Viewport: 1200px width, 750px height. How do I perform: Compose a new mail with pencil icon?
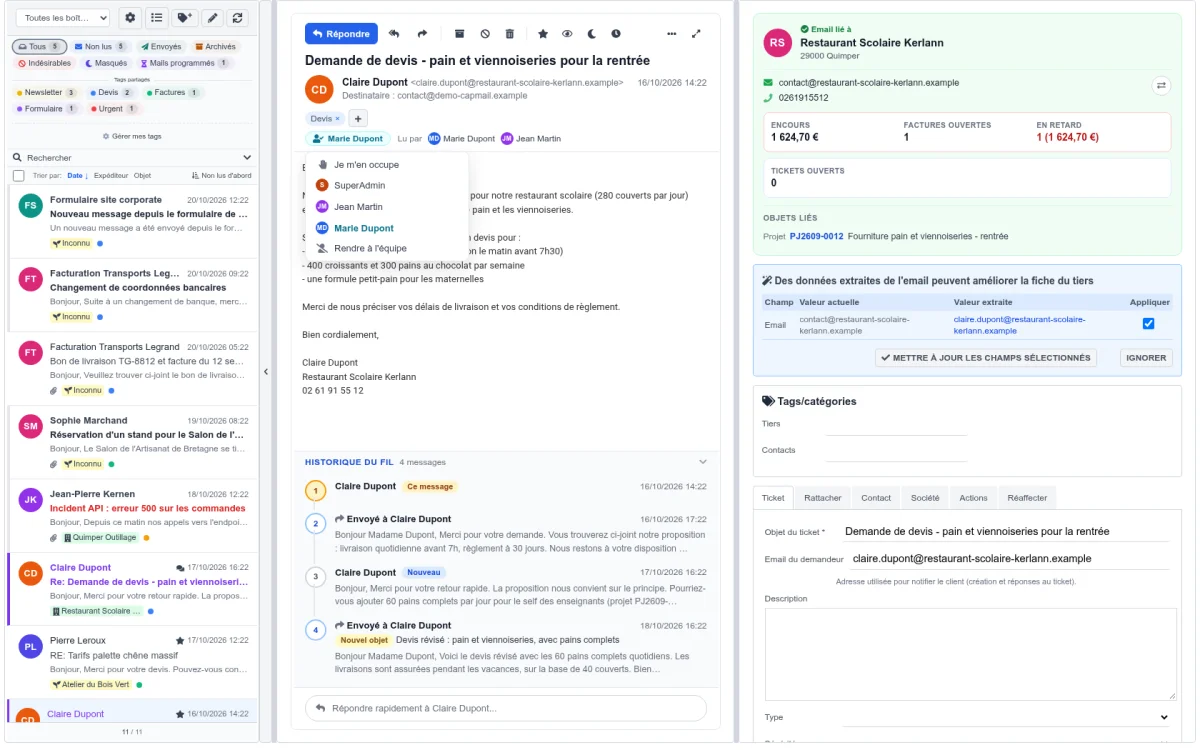tap(211, 18)
